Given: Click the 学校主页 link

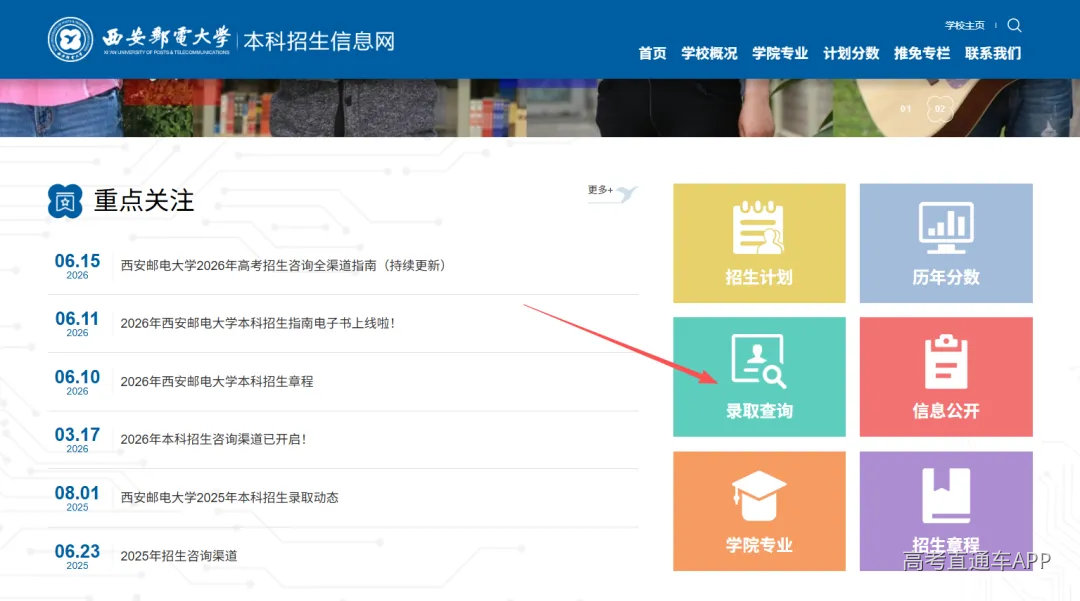Looking at the screenshot, I should pos(964,25).
